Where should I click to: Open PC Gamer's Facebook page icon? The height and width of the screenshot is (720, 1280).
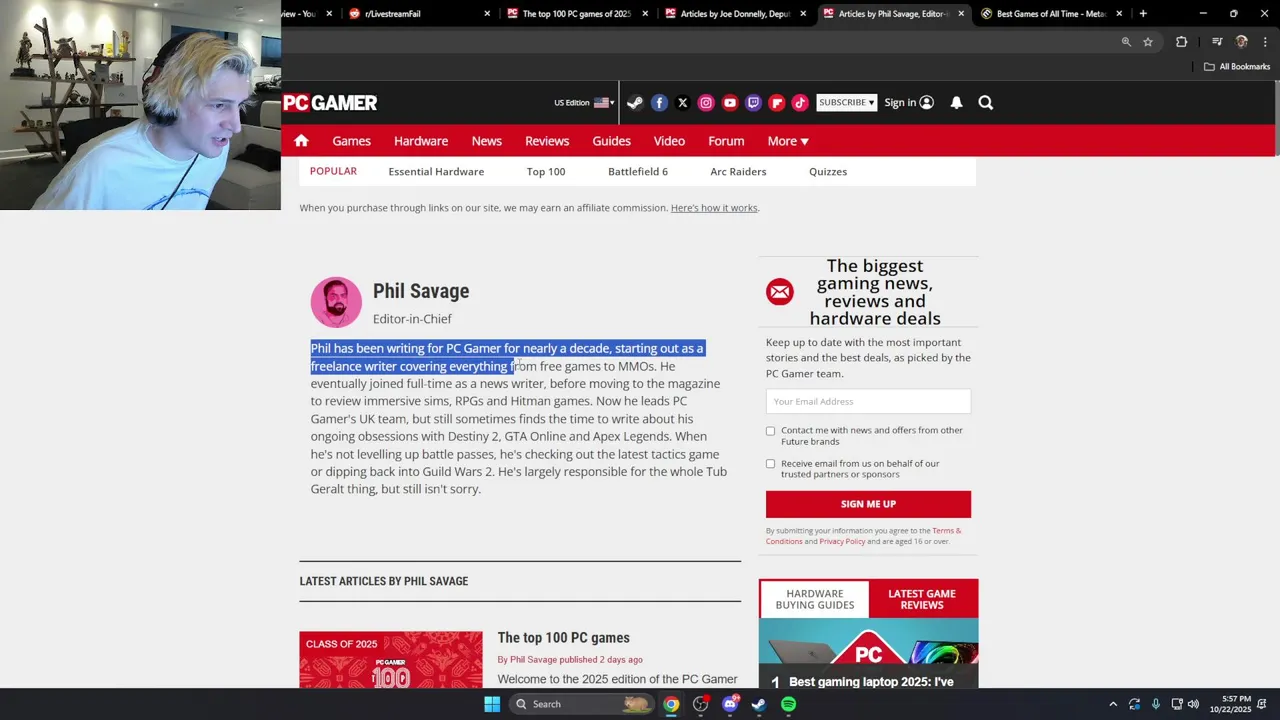(659, 102)
